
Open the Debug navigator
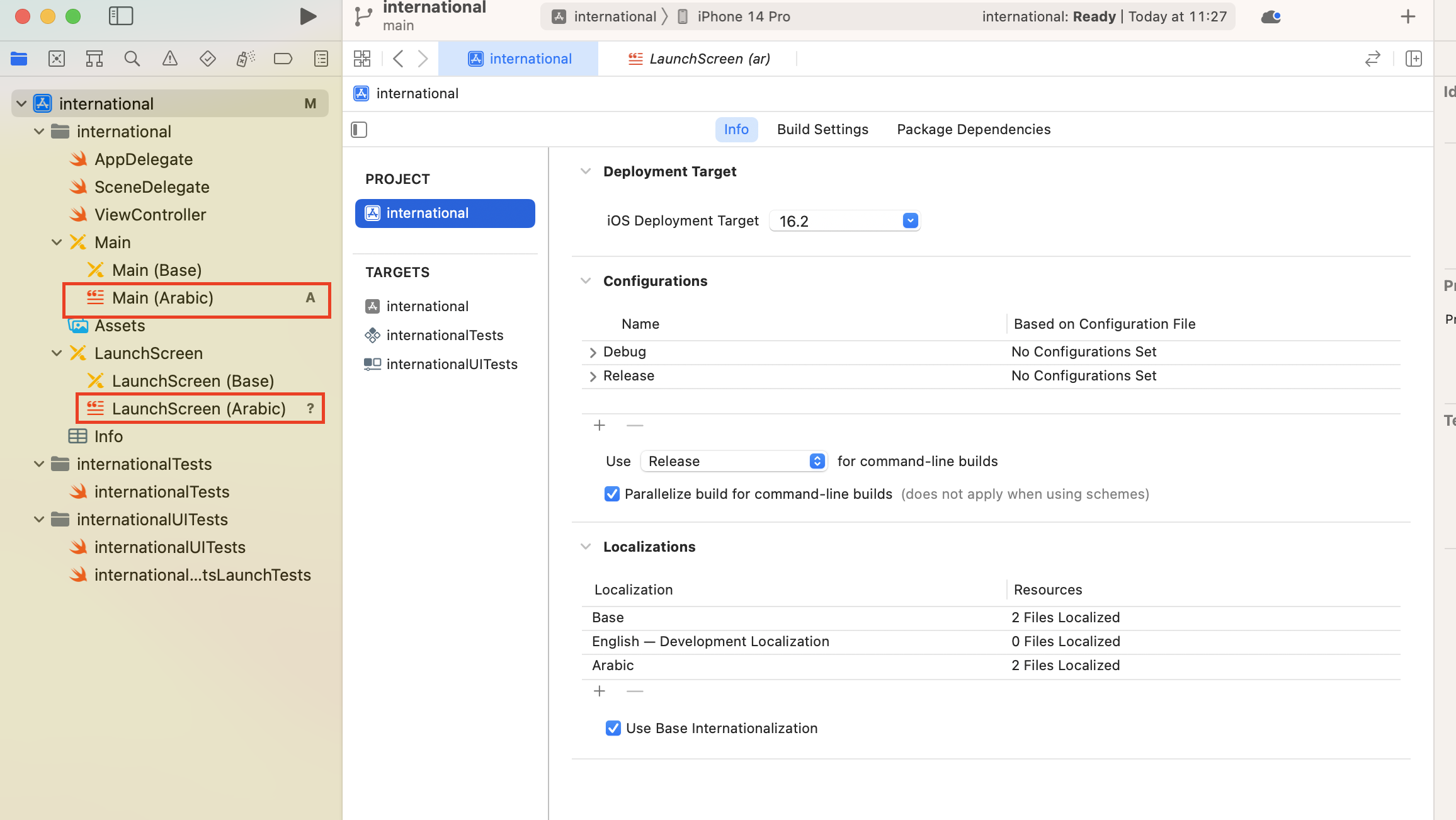246,59
